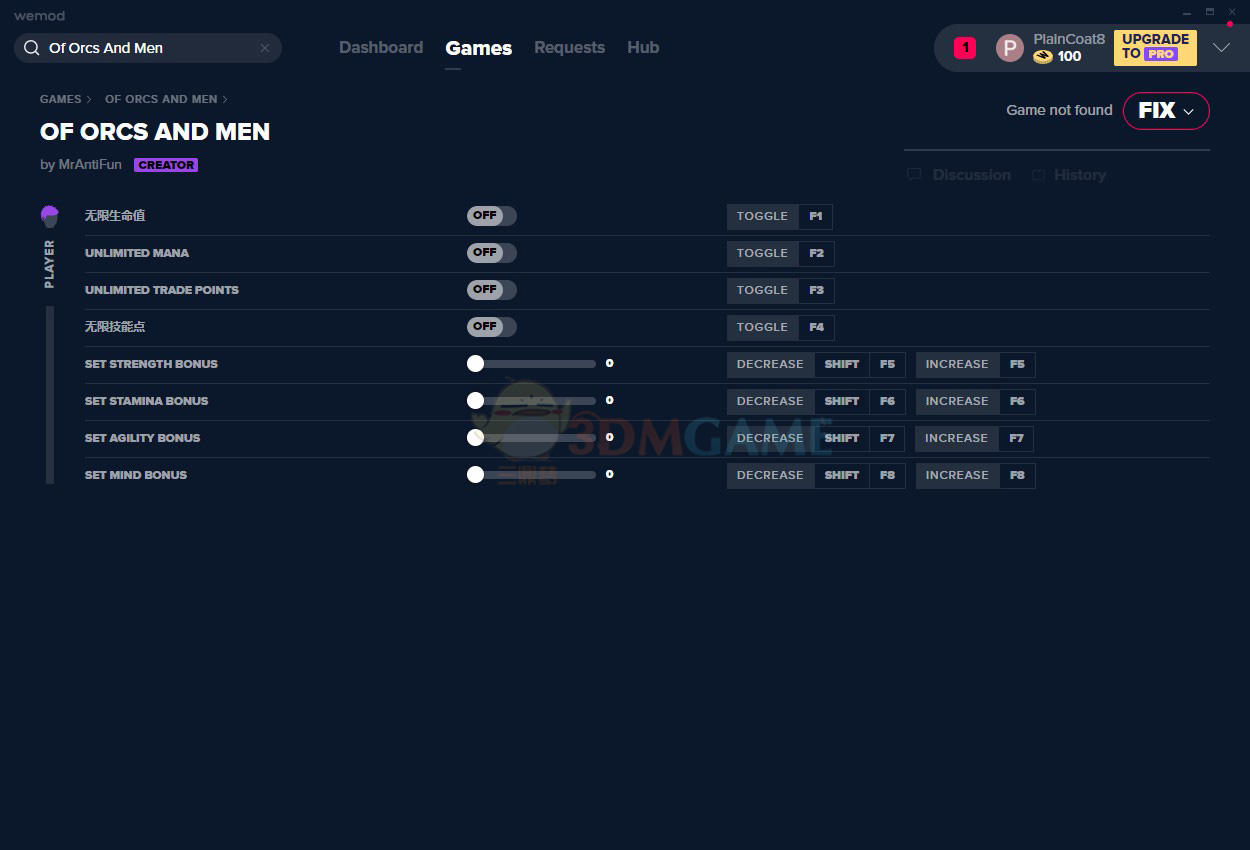Click the coin points icon

pyautogui.click(x=1043, y=57)
